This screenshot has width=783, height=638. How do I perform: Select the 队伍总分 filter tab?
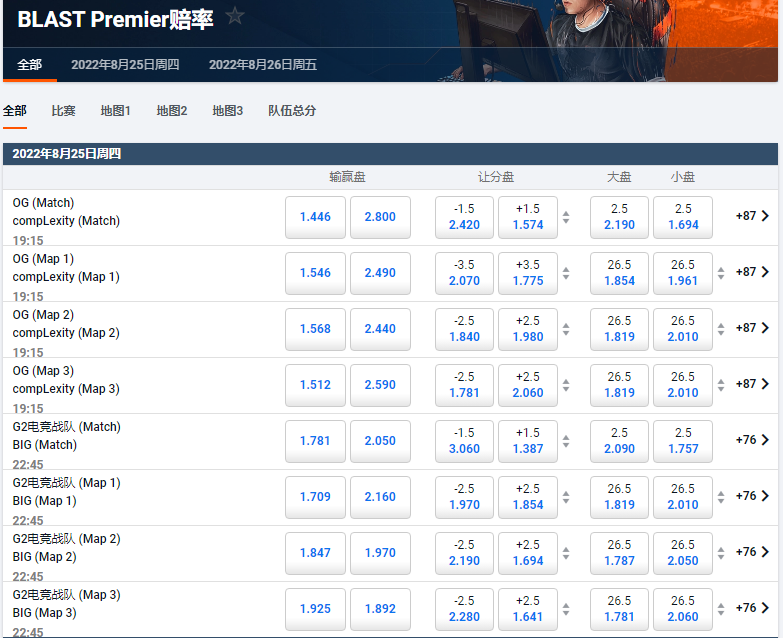point(292,111)
